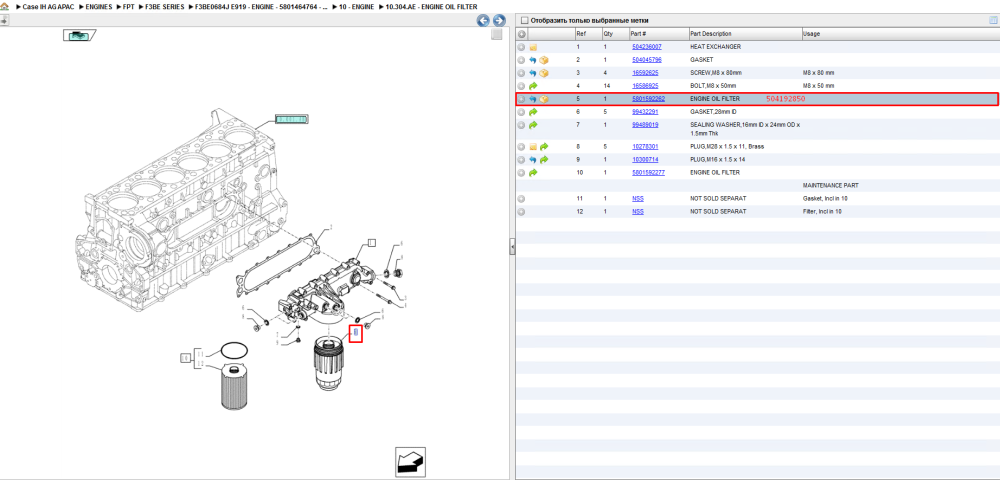Mark the SEALING WASHER row selector circle
The width and height of the screenshot is (1000, 480).
(522, 125)
